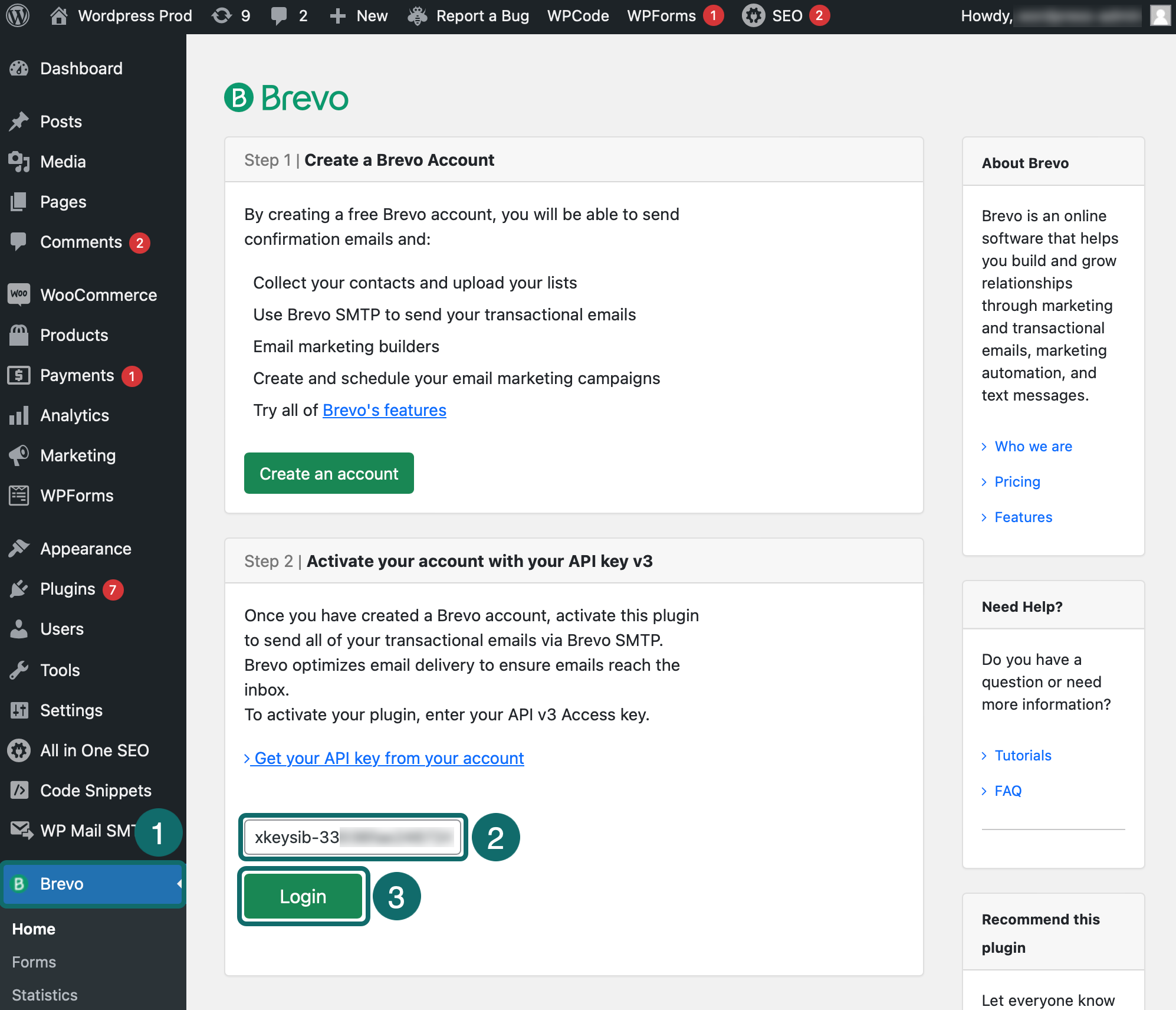Click the Code Snippets sidebar icon
The height and width of the screenshot is (1010, 1176).
click(x=19, y=790)
